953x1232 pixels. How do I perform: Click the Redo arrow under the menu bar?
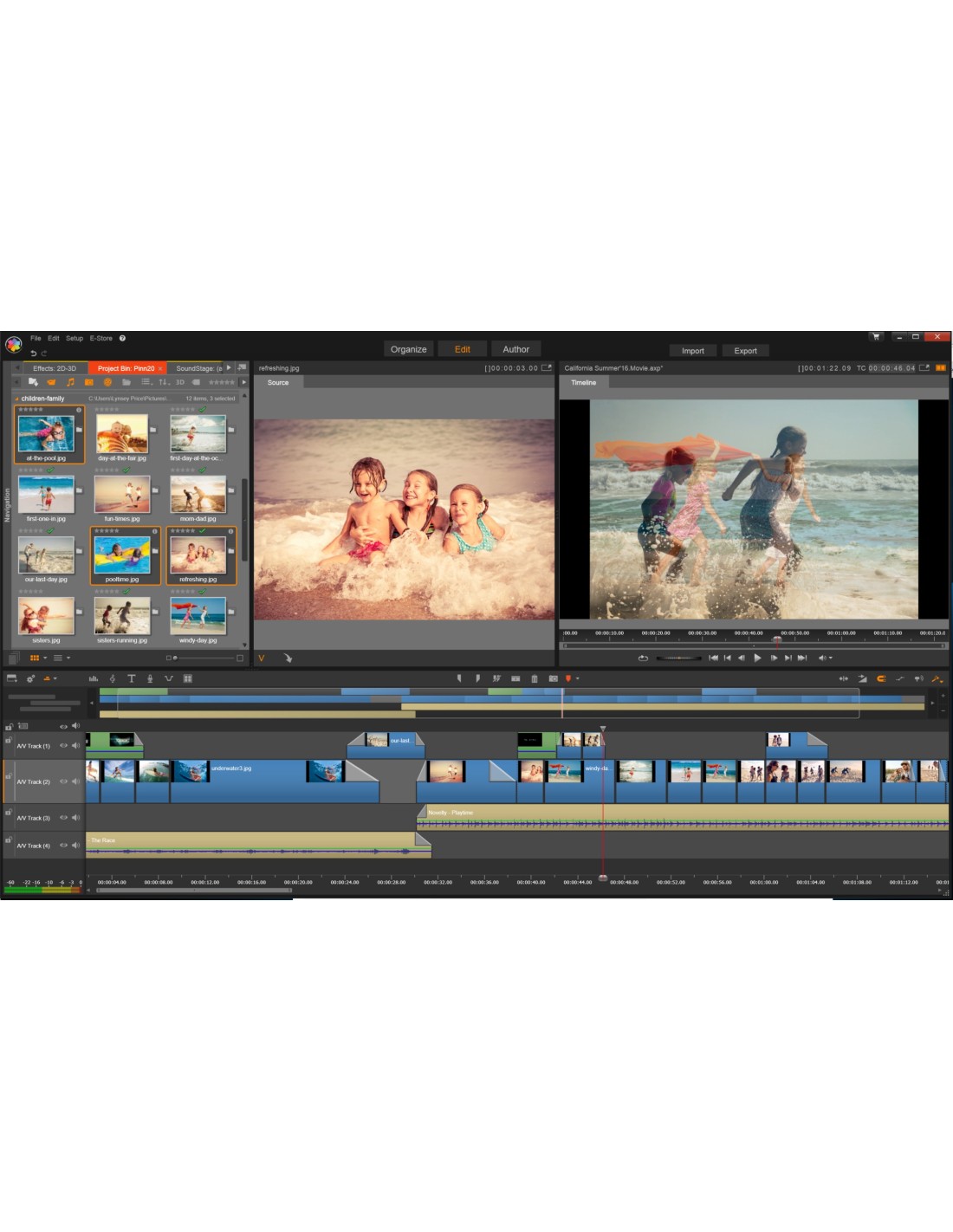pos(44,353)
